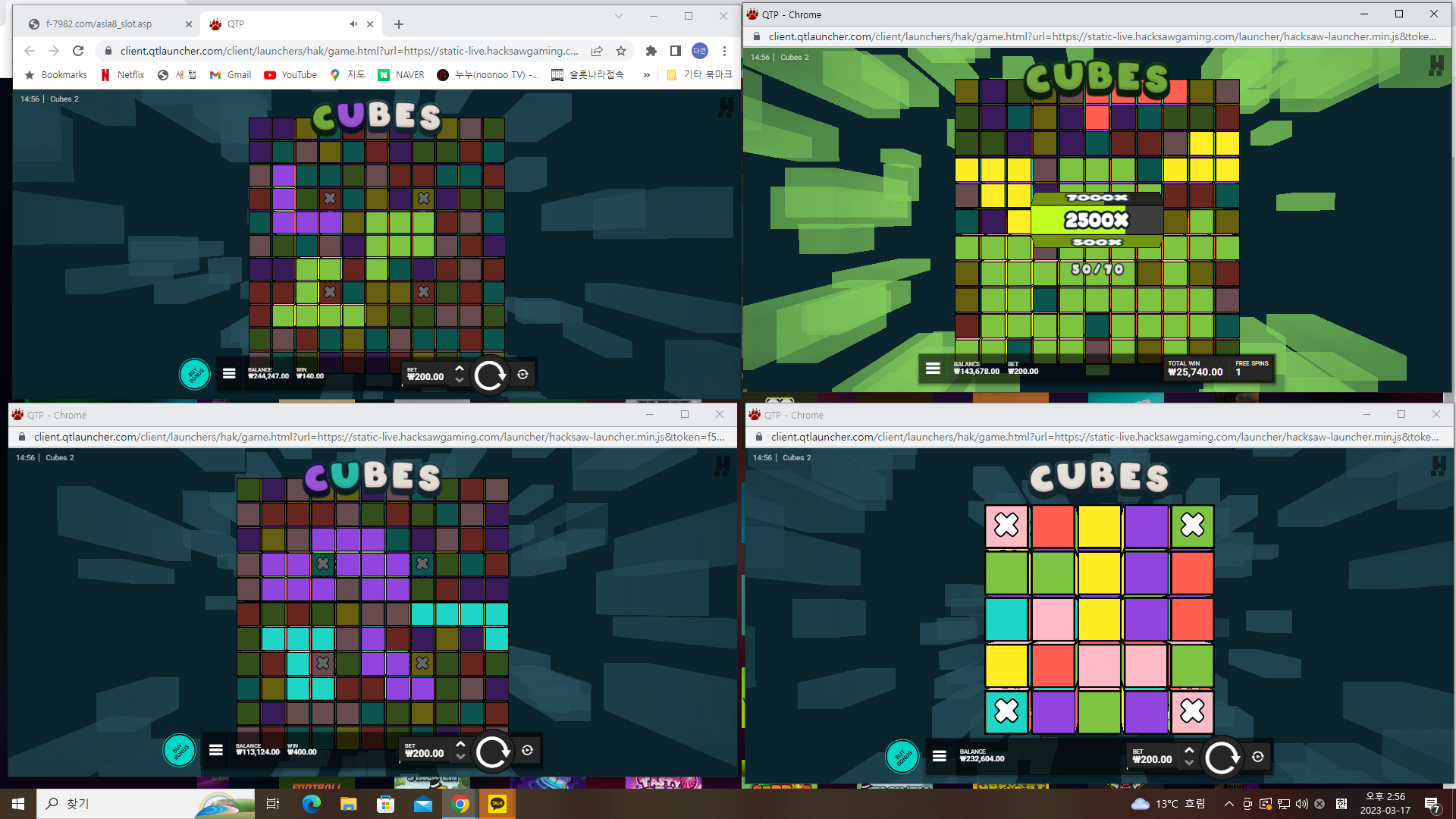Image resolution: width=1456 pixels, height=819 pixels.
Task: Open the Windows Start menu
Action: 18,804
